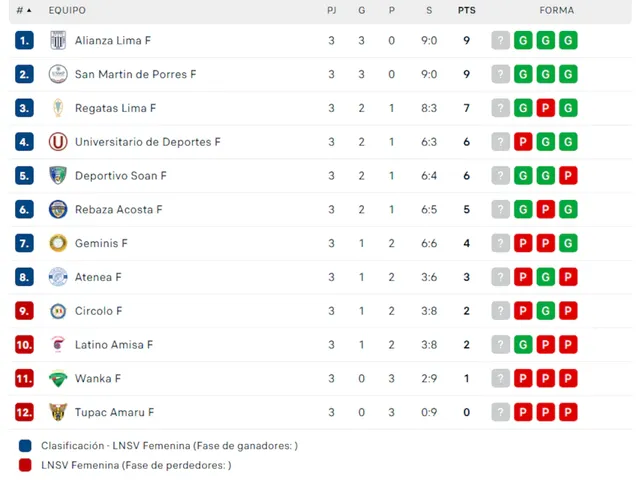Open the Atenea F team link
This screenshot has width=640, height=480.
coord(98,277)
